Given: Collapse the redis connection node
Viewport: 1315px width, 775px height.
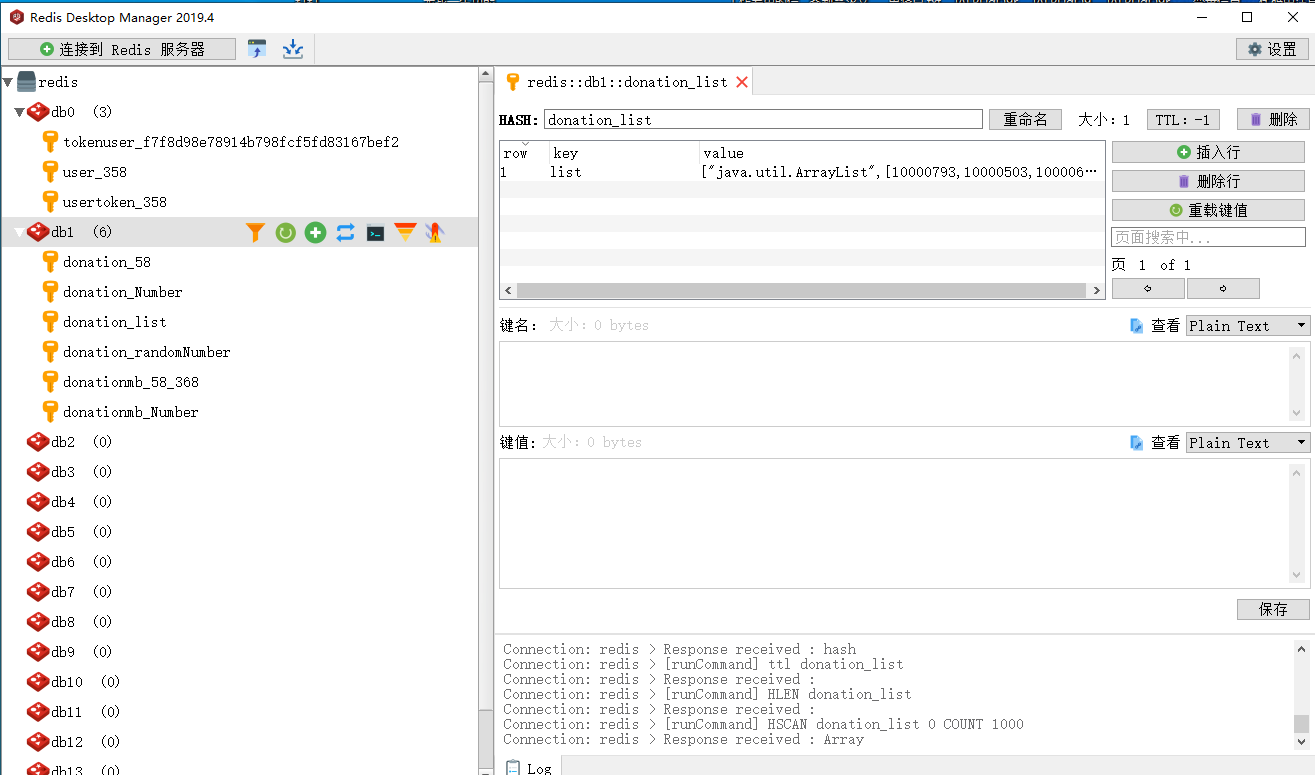Looking at the screenshot, I should point(8,81).
